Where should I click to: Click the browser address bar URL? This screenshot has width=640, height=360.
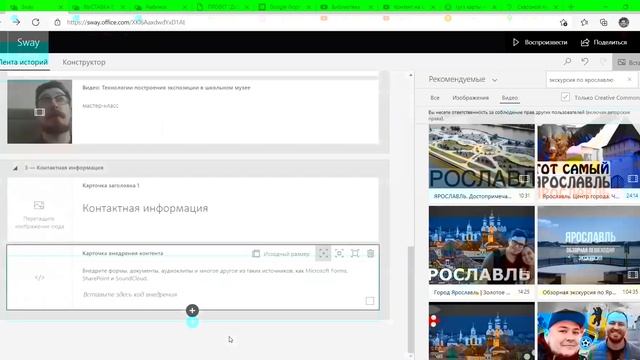tap(126, 22)
